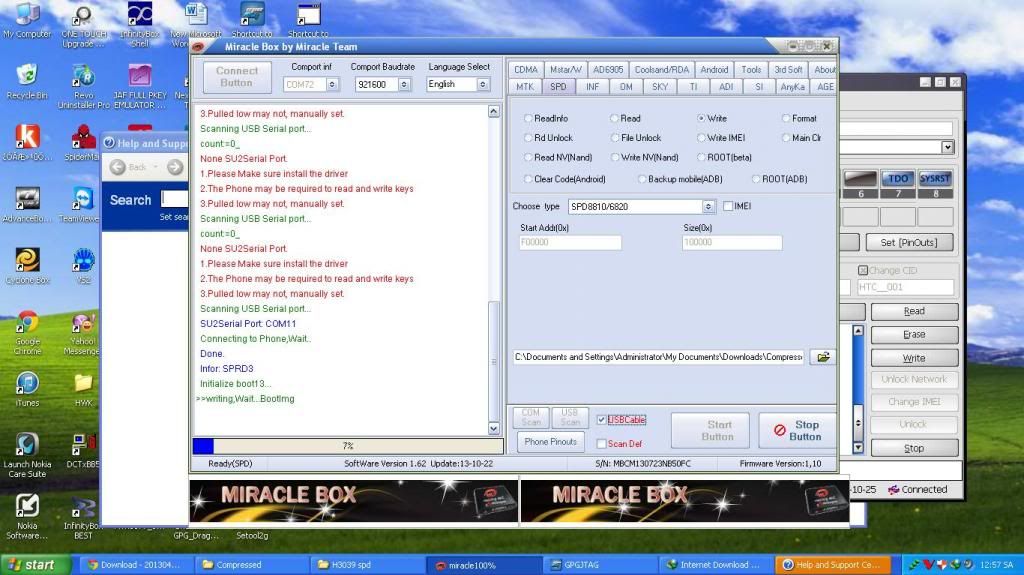
Task: Select the ReadInfo radio option
Action: pyautogui.click(x=528, y=118)
